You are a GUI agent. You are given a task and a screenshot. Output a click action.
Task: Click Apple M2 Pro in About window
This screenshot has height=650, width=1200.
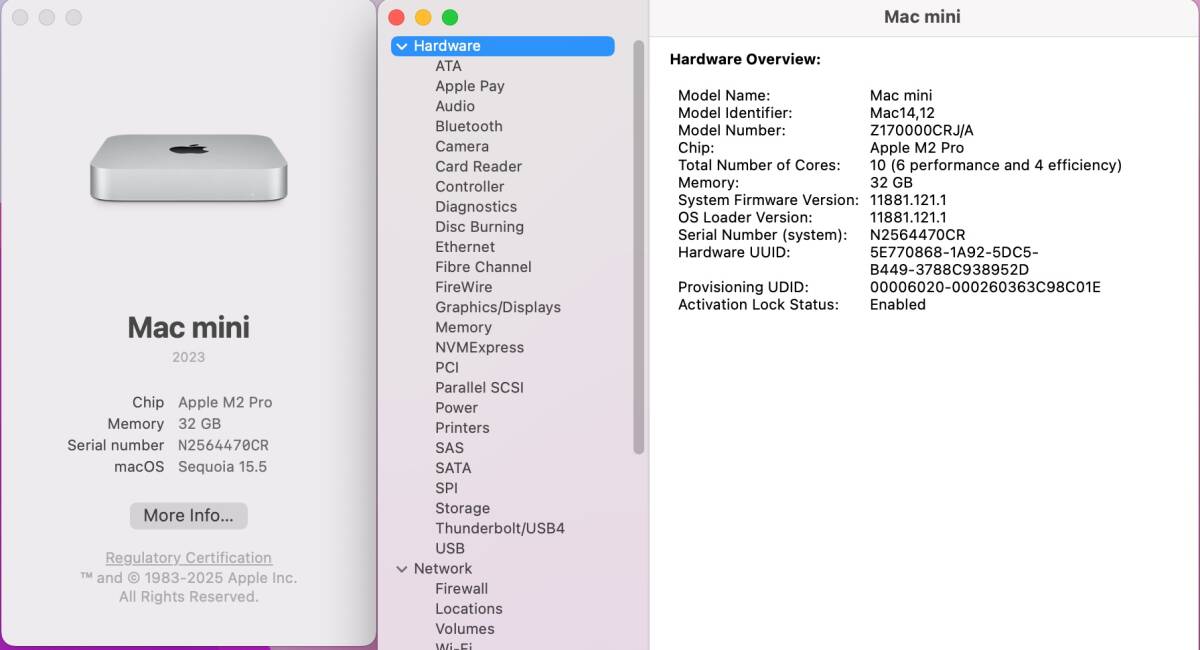click(225, 402)
